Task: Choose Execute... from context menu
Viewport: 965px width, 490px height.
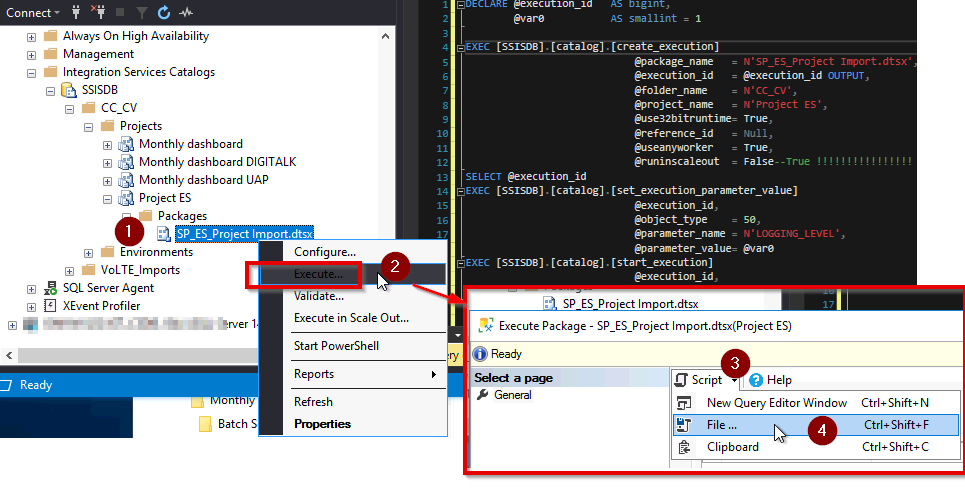Action: (x=353, y=274)
